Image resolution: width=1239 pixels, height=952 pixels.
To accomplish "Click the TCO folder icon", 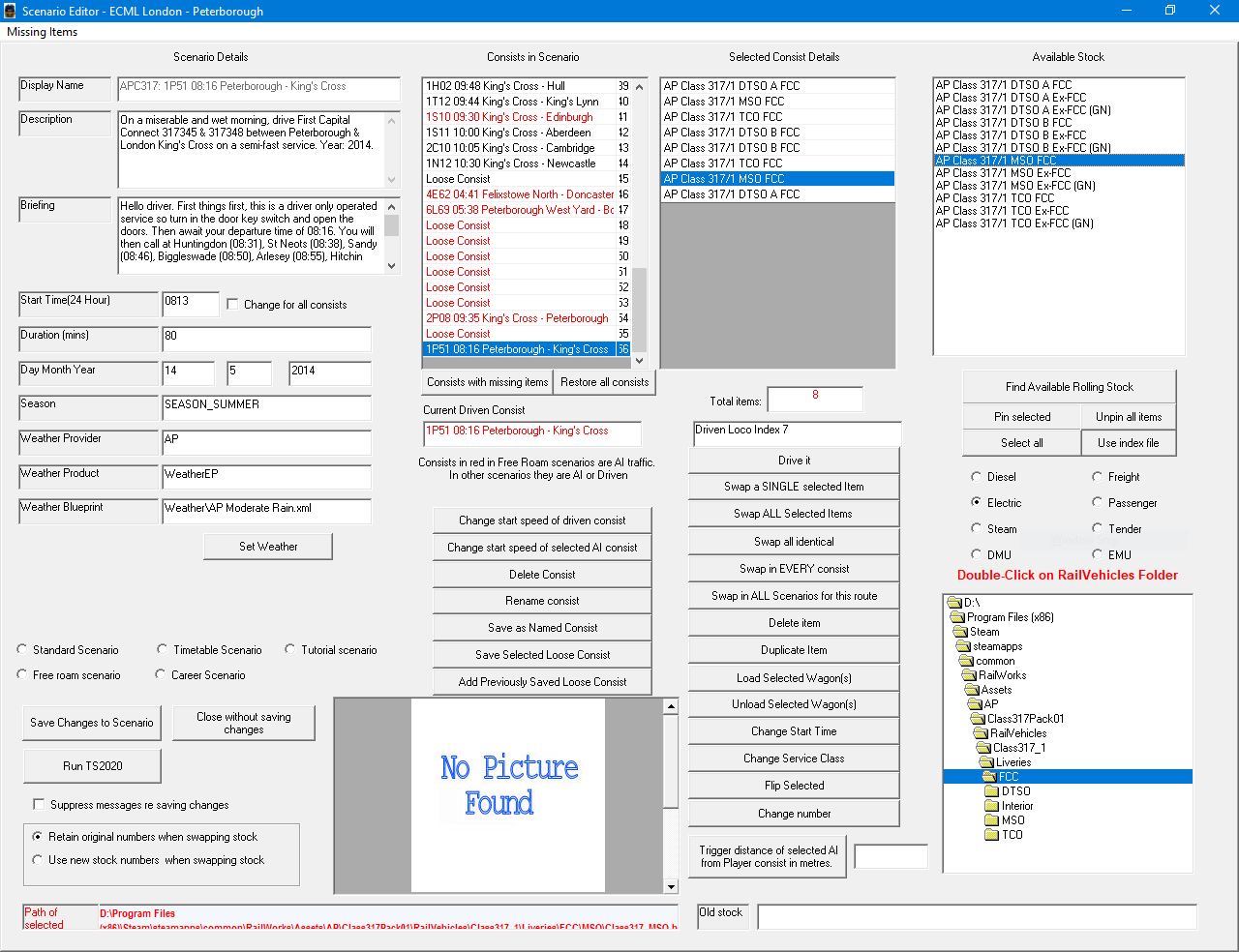I will (x=991, y=835).
